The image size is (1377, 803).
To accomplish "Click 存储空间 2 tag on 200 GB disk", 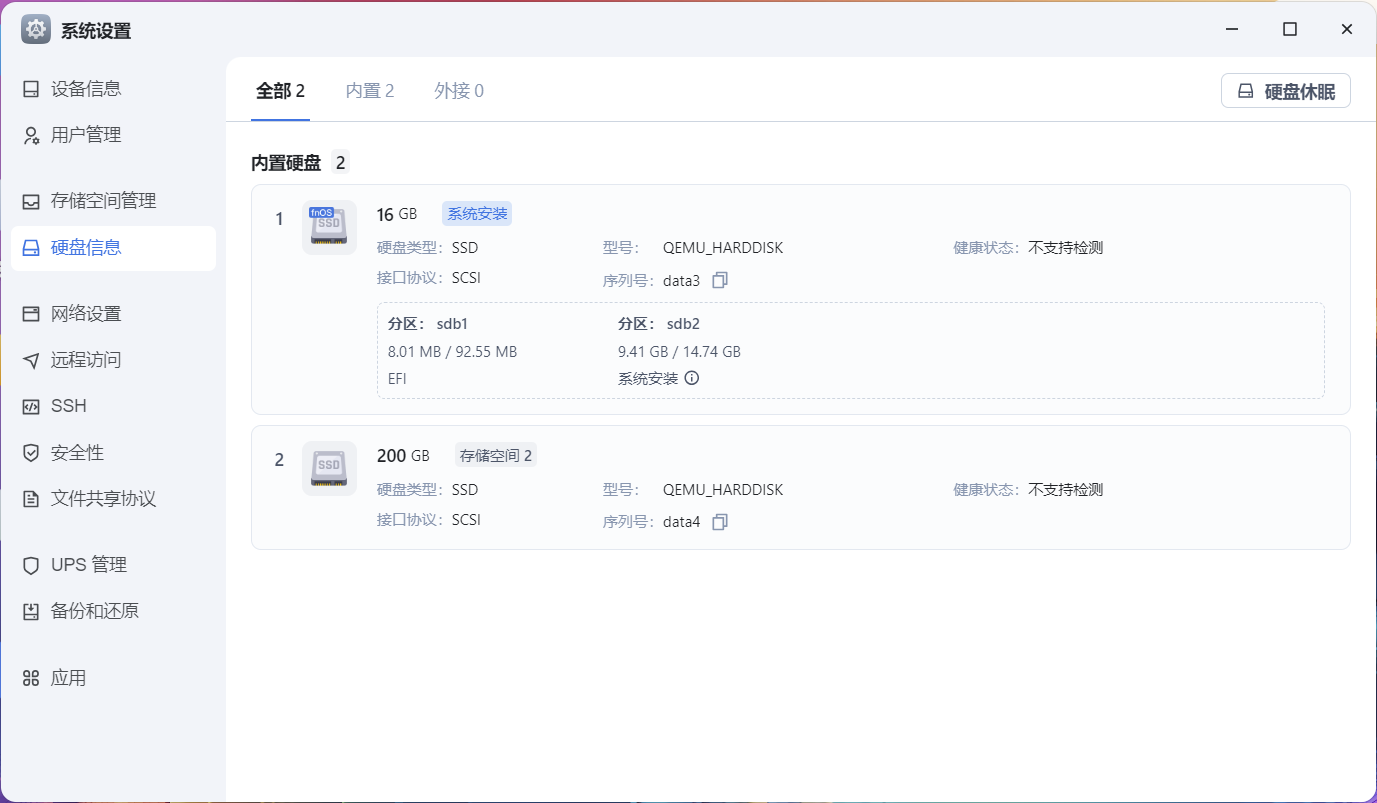I will pyautogui.click(x=496, y=456).
